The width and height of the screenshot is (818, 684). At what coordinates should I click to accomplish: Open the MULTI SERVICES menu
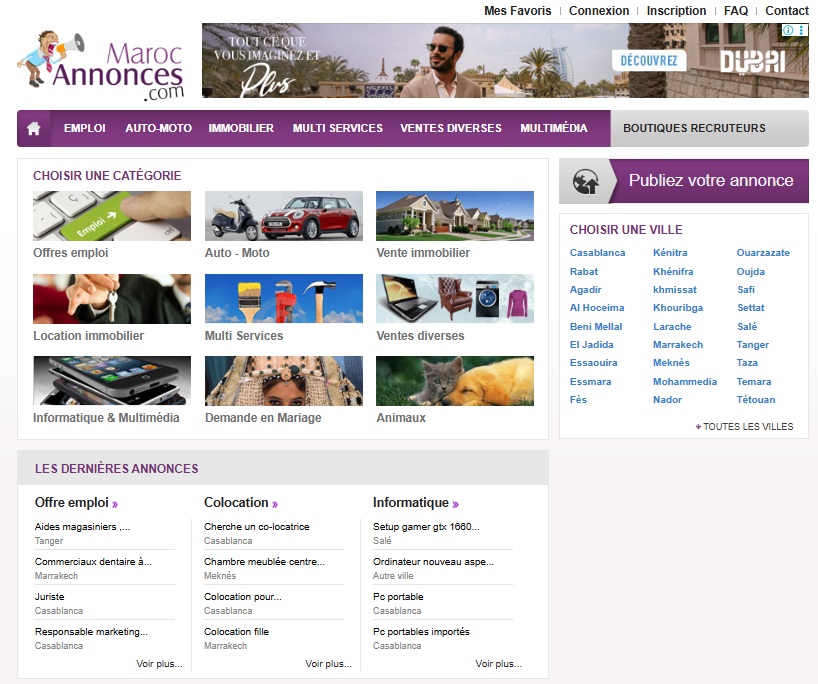(x=338, y=128)
